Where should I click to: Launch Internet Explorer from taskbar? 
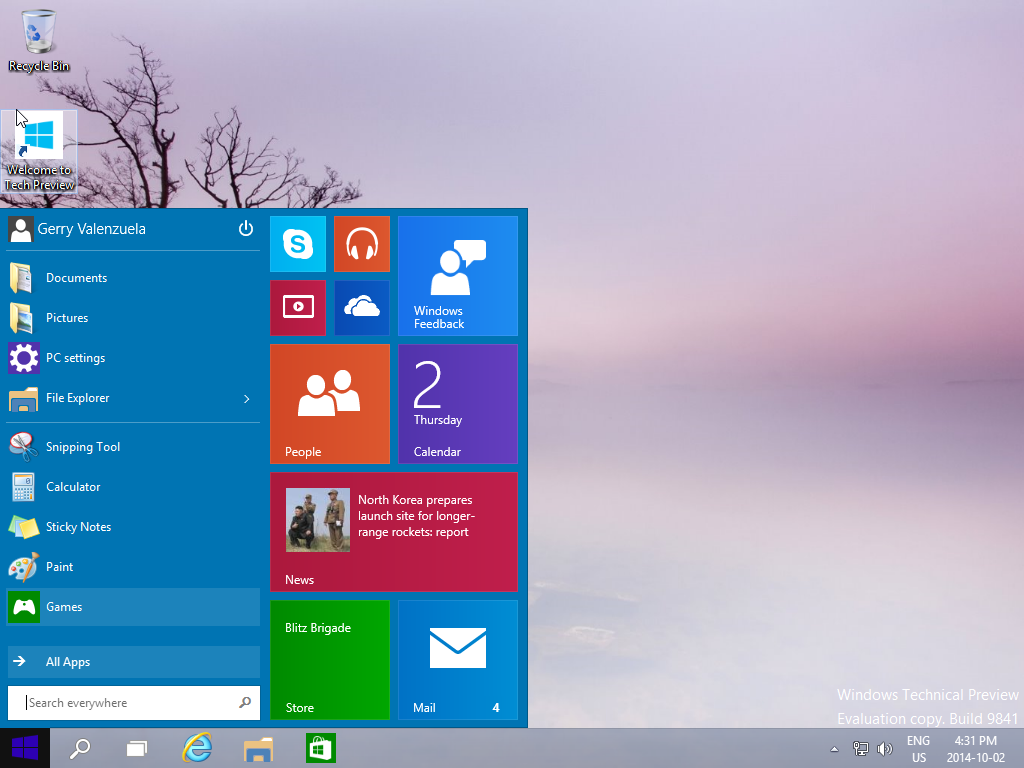(197, 748)
